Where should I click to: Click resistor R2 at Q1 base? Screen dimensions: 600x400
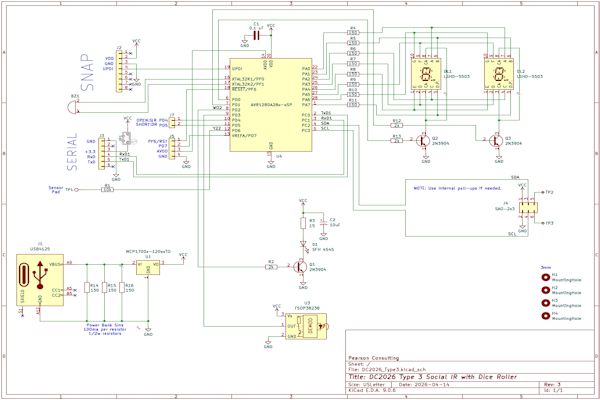click(271, 267)
